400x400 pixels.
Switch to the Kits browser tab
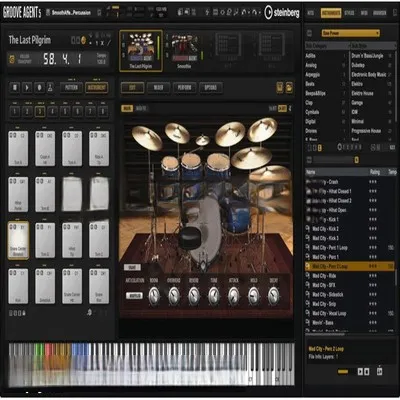click(310, 13)
